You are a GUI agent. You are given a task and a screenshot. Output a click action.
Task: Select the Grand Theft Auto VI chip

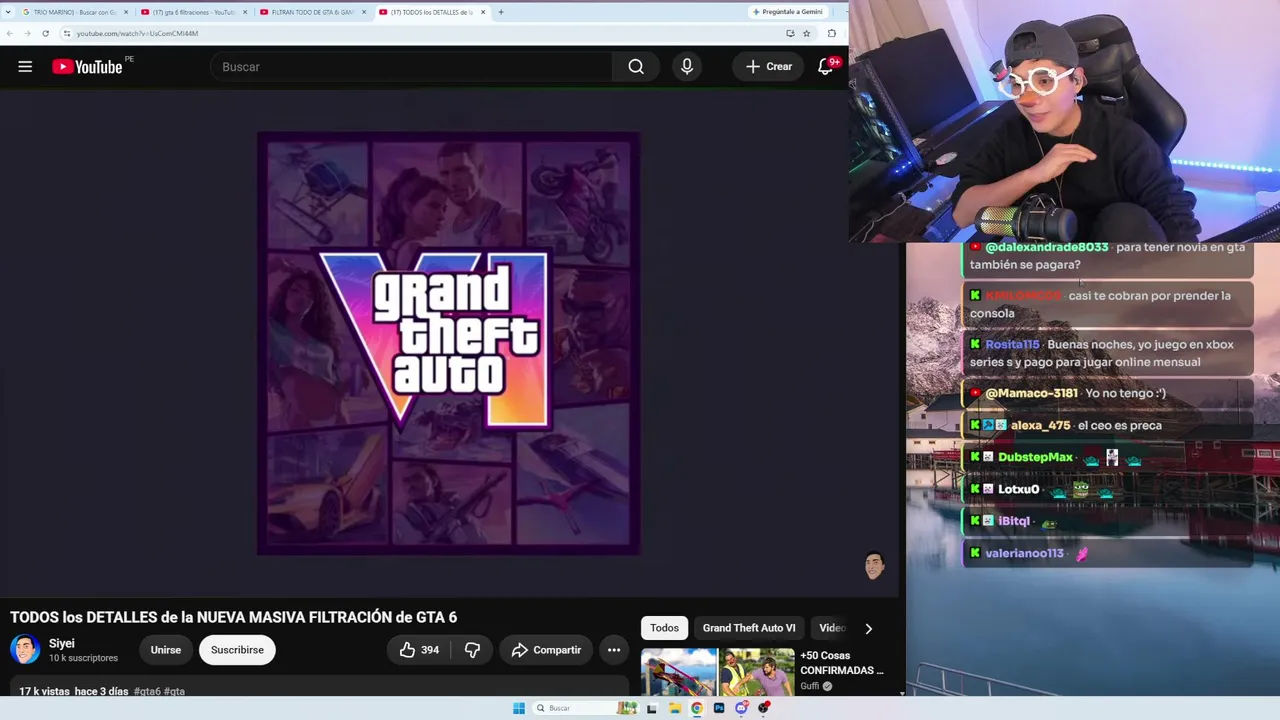pos(749,628)
